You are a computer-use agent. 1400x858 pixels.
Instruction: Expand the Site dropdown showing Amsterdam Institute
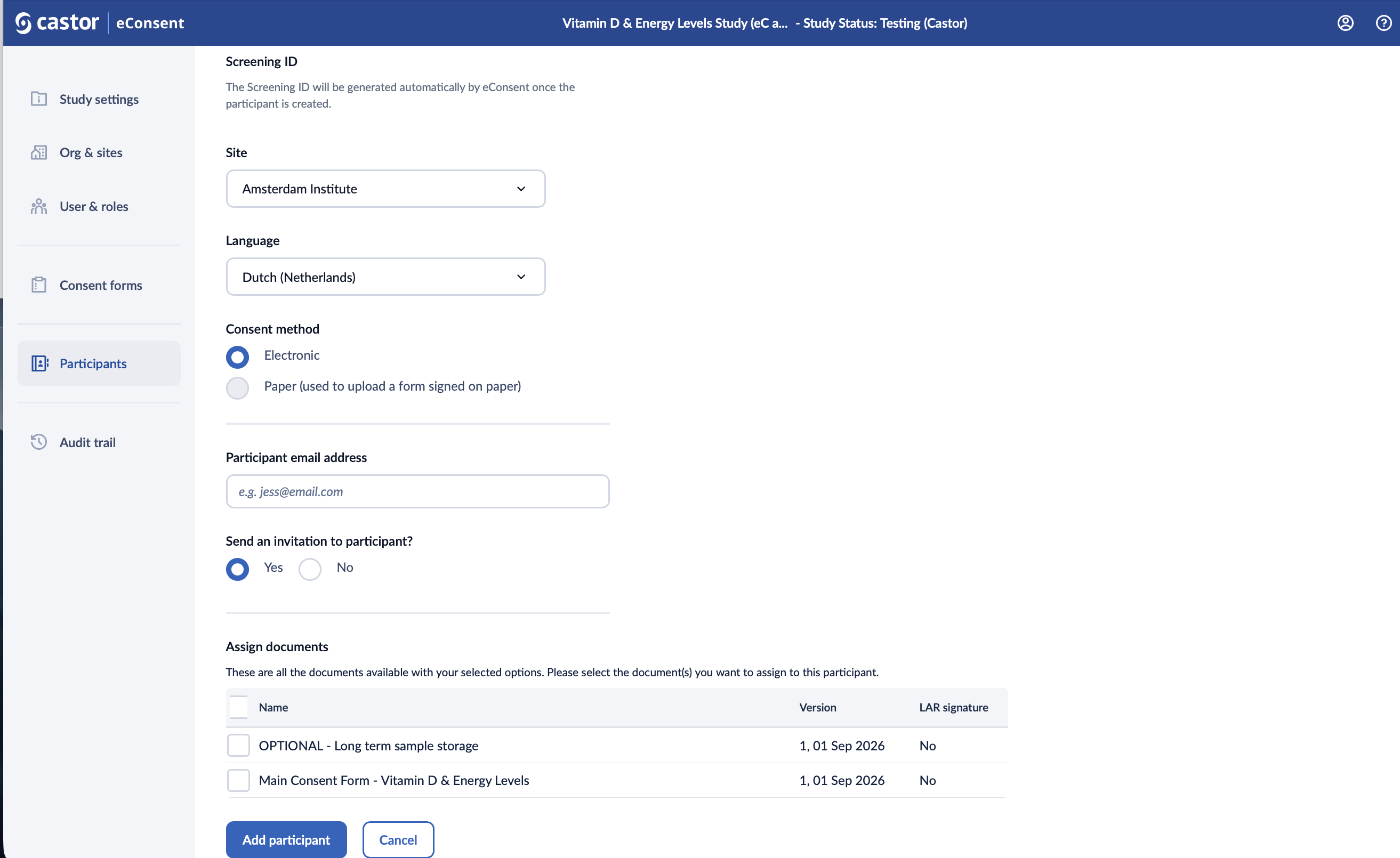pyautogui.click(x=386, y=189)
